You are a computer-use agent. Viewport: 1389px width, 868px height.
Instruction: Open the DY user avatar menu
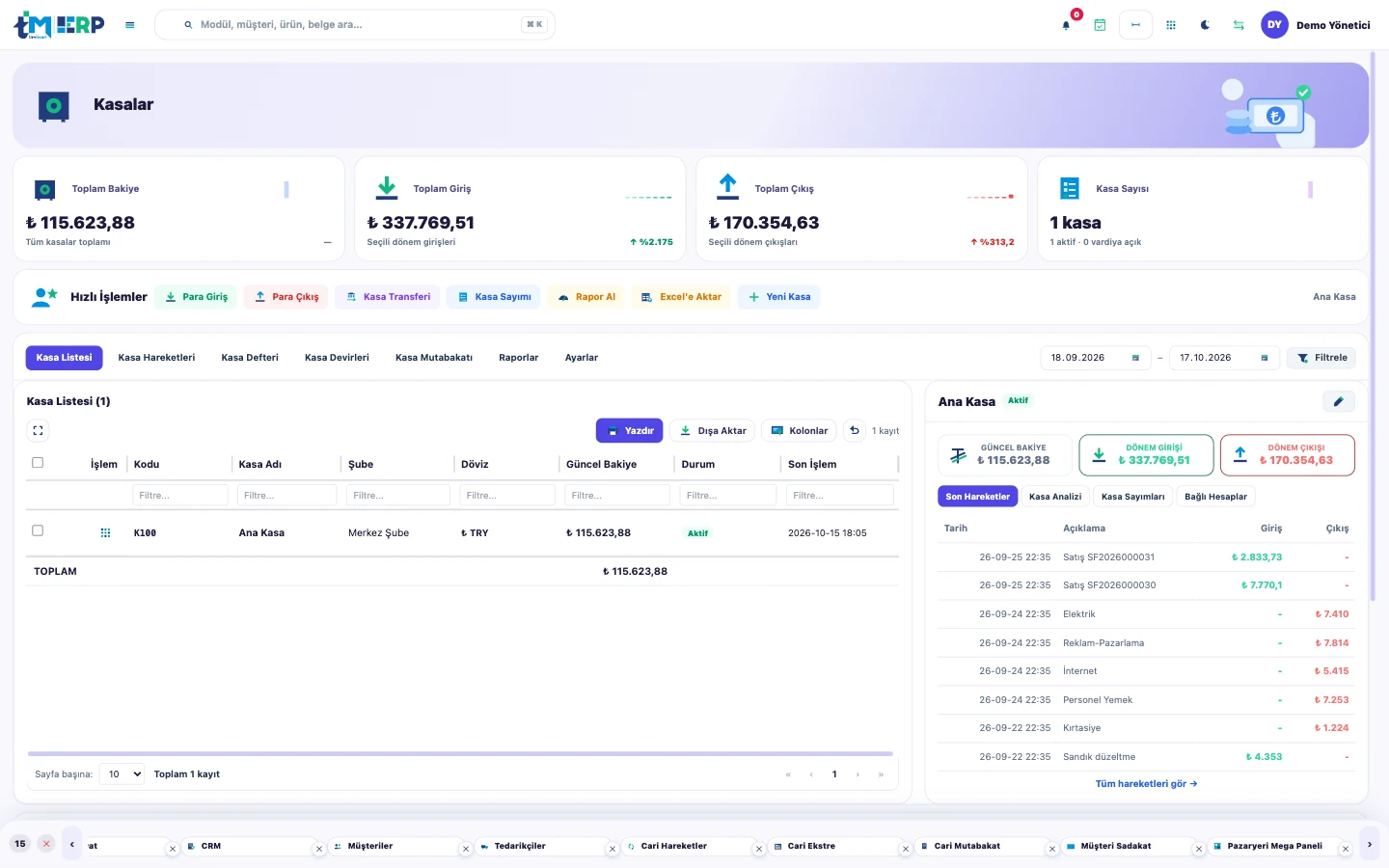point(1275,25)
